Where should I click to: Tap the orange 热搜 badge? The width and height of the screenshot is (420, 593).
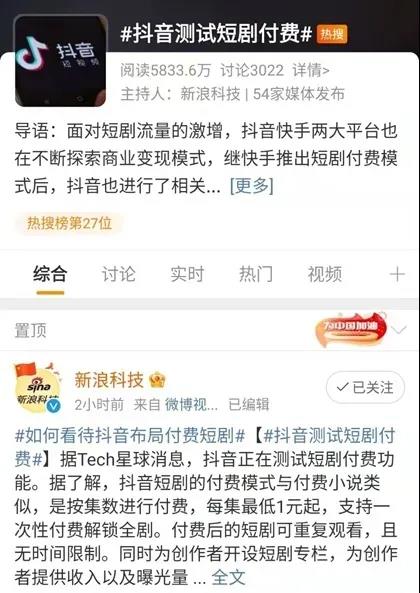pyautogui.click(x=332, y=34)
